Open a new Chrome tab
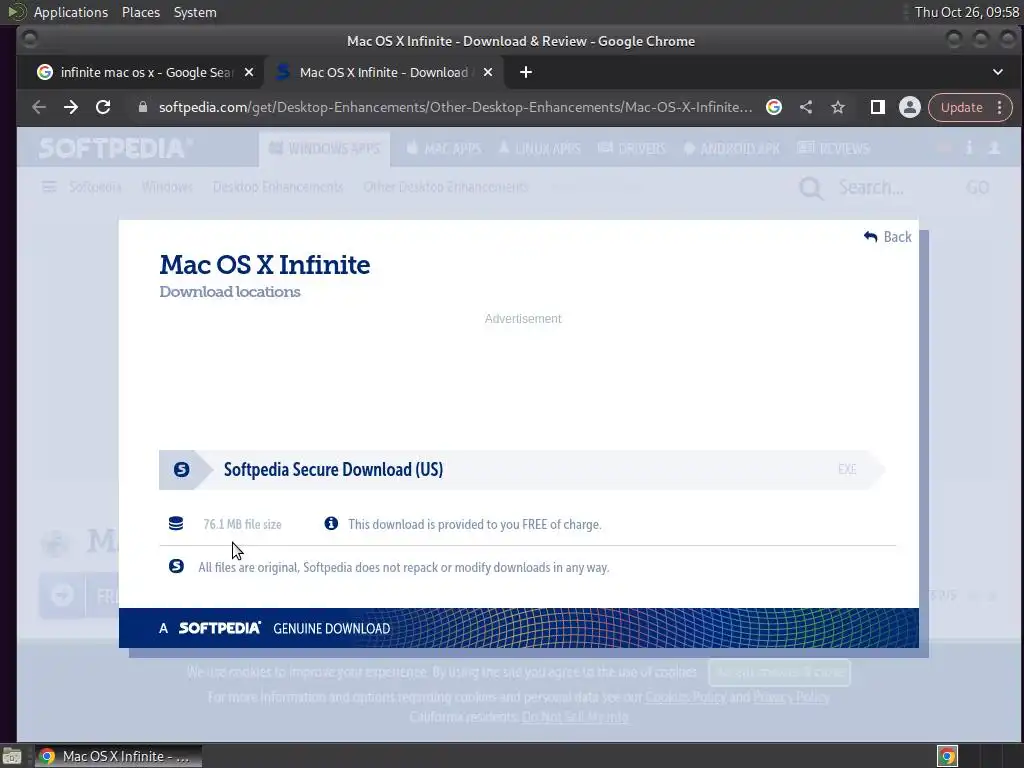 526,72
